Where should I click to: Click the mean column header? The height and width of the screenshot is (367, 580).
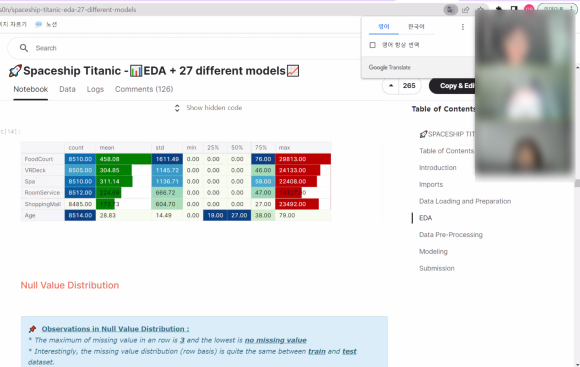click(107, 148)
